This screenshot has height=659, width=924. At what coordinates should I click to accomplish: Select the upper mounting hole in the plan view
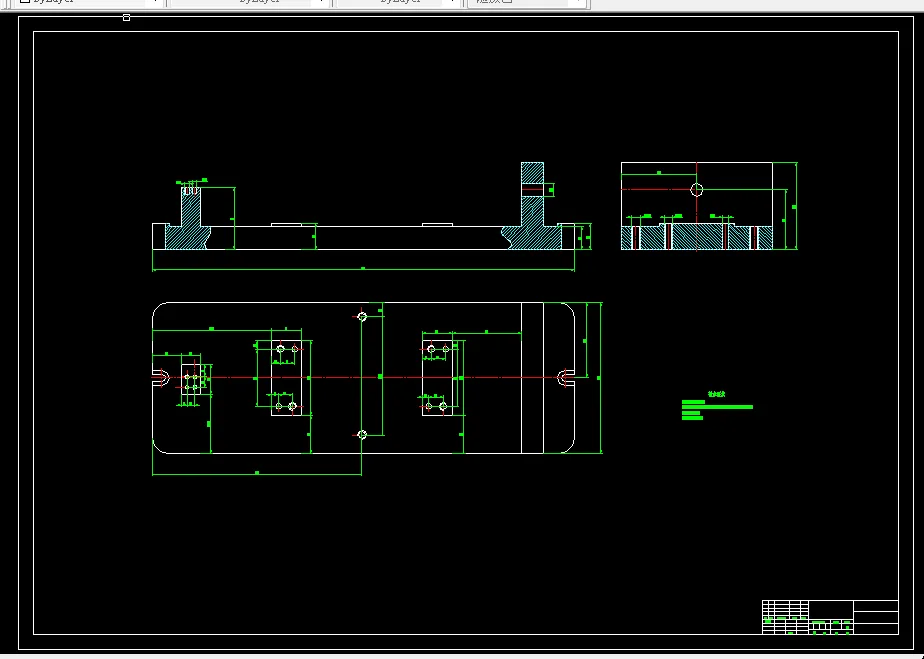362,317
